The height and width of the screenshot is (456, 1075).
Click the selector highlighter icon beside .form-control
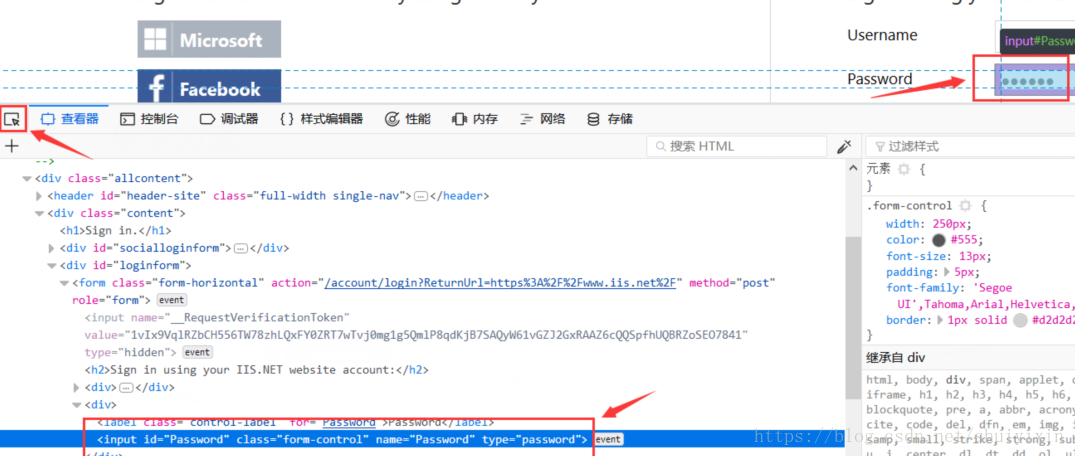(965, 206)
